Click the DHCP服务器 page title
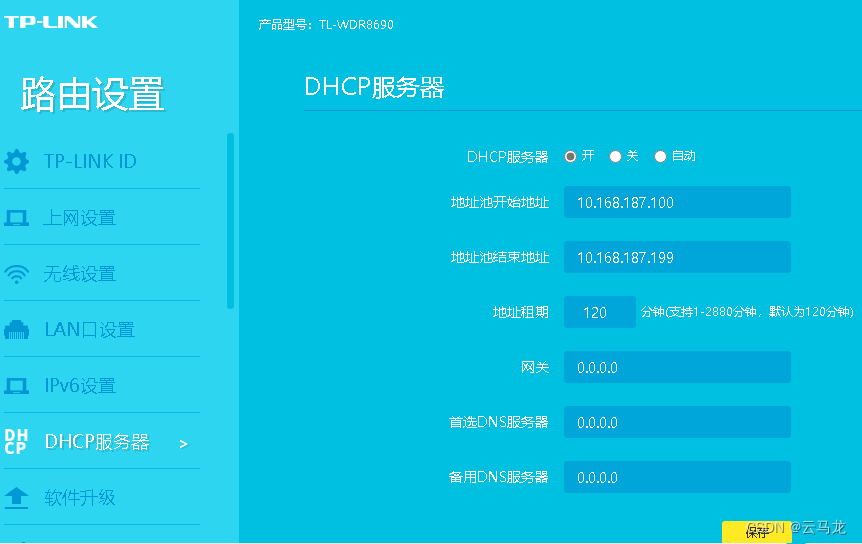Screen dimensions: 862x544 (374, 87)
